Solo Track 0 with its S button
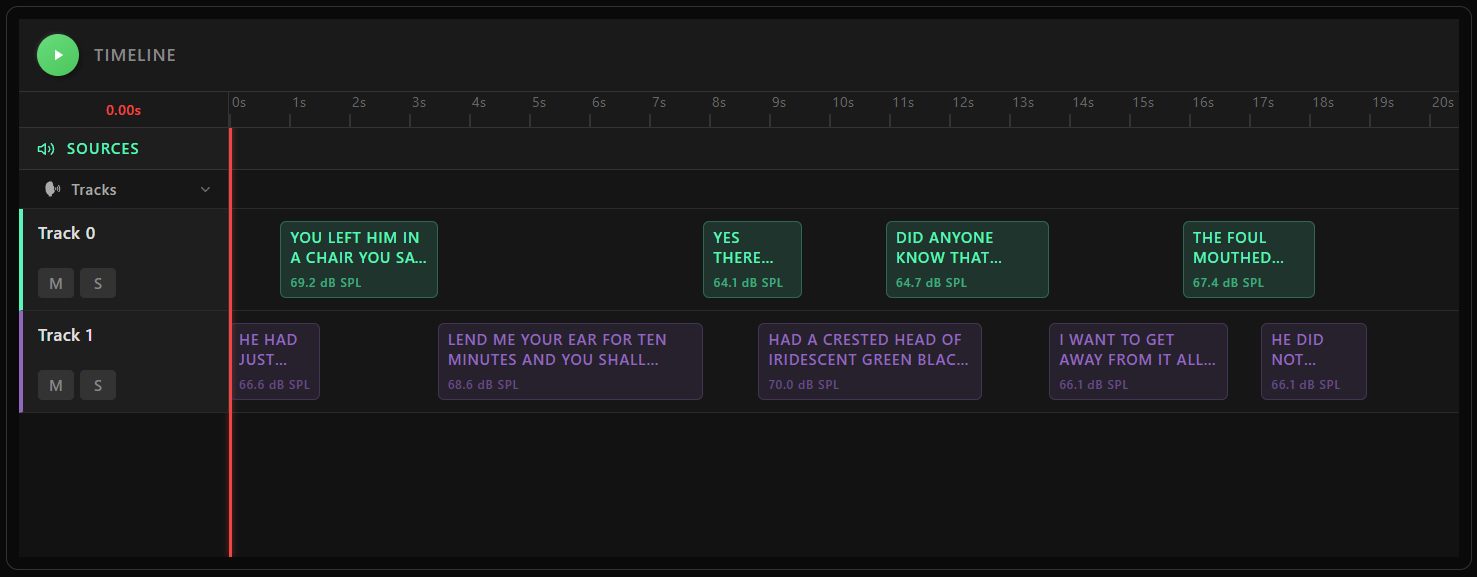The image size is (1477, 577). tap(97, 283)
